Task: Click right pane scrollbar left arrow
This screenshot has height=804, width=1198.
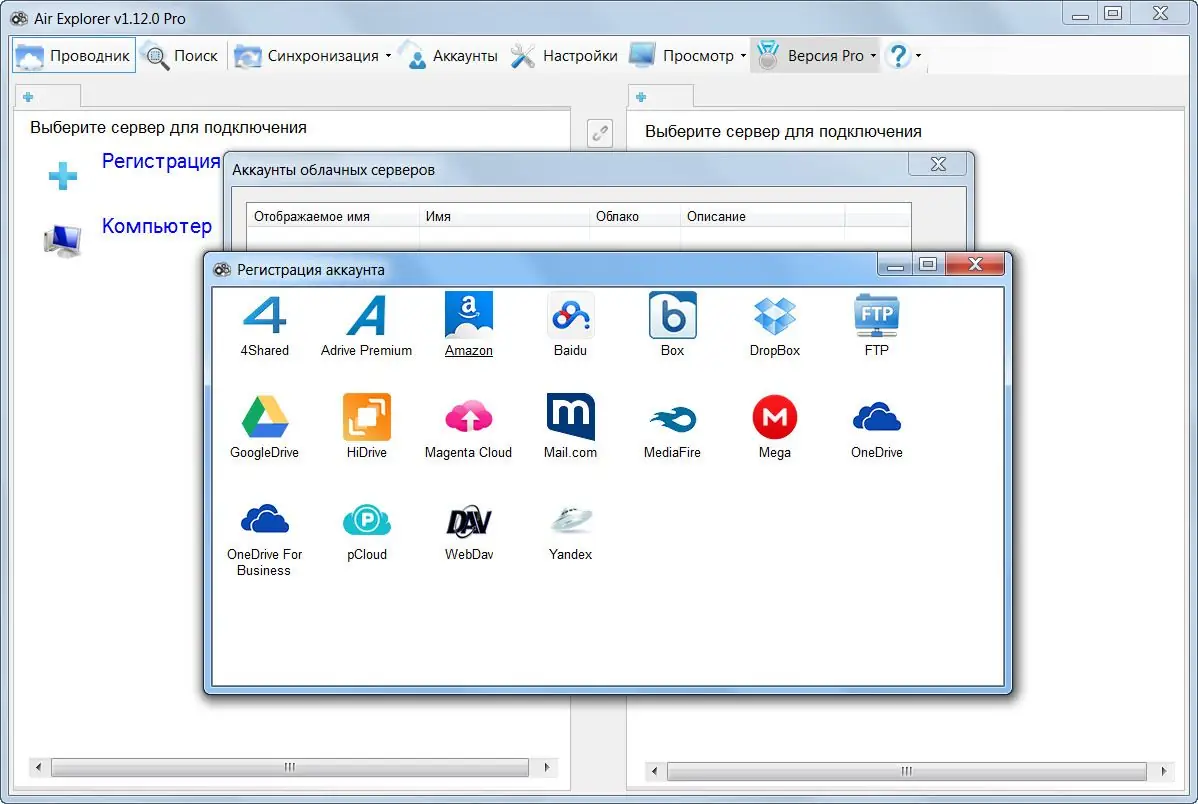Action: coord(654,770)
